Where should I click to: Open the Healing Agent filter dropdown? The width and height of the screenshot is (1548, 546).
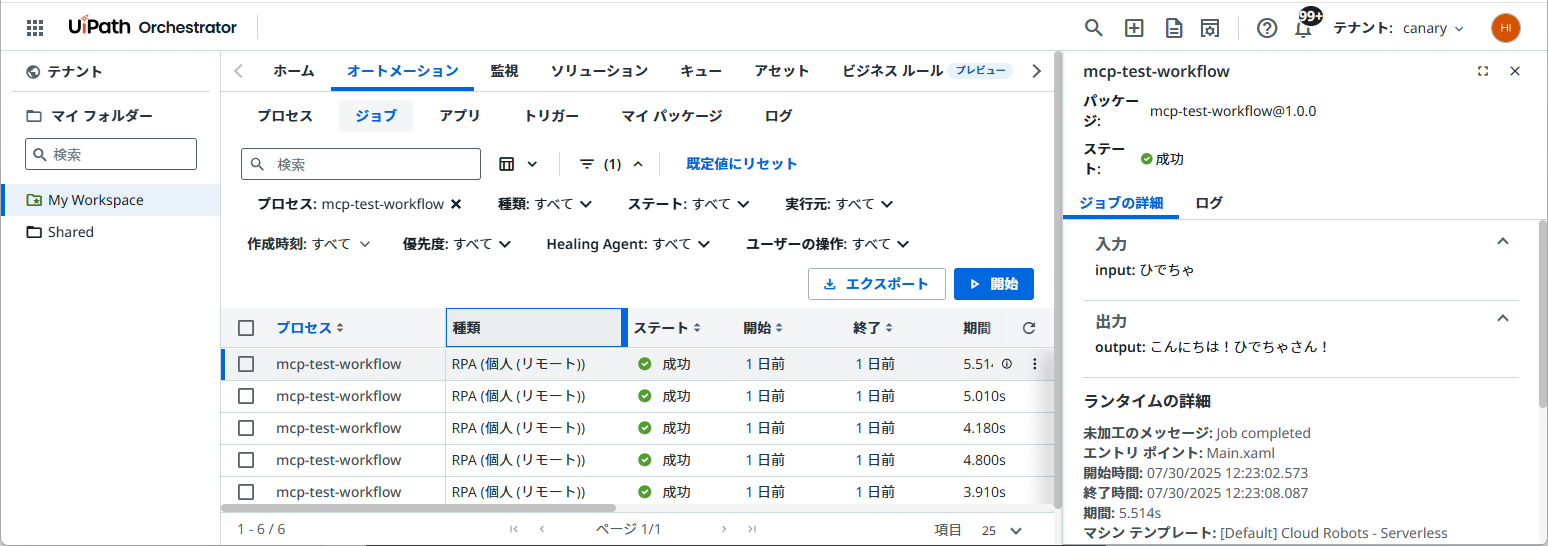628,244
